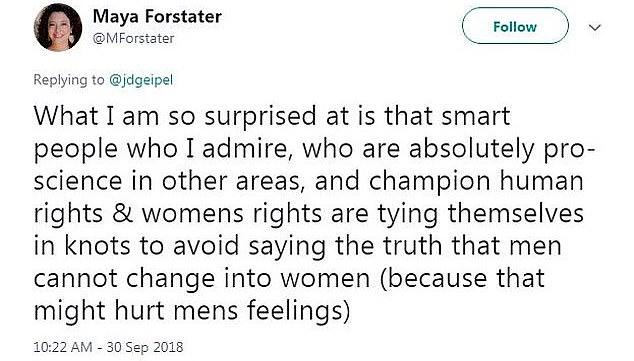
Task: Click the word 'champion' in the tweet
Action: click(429, 183)
